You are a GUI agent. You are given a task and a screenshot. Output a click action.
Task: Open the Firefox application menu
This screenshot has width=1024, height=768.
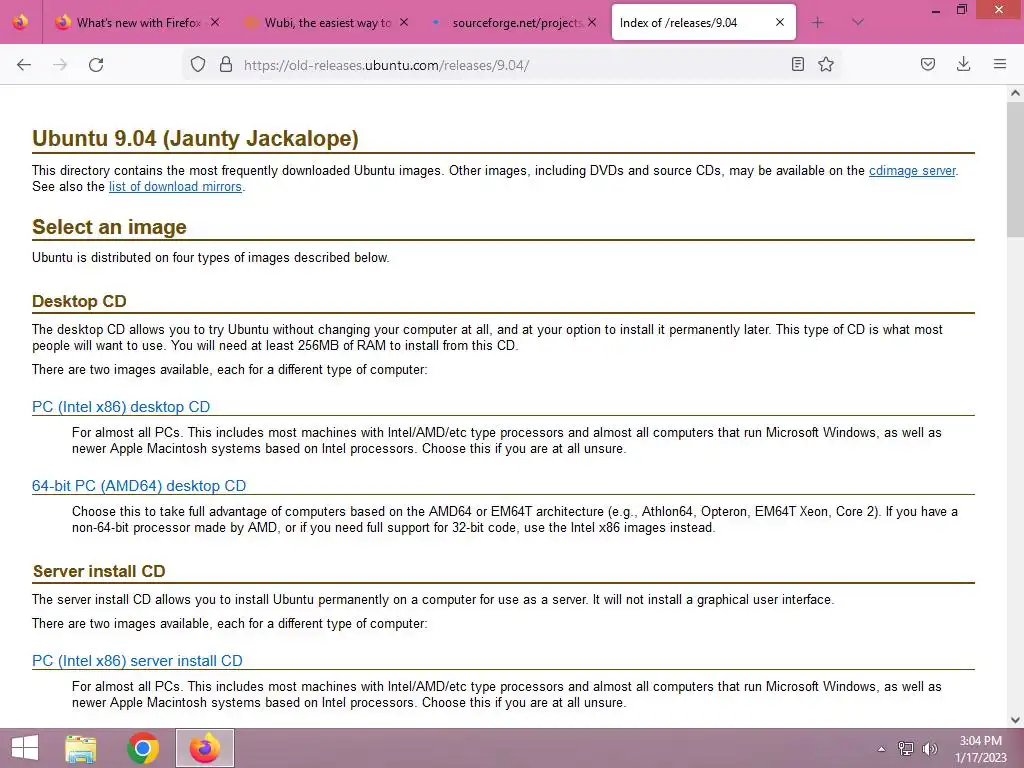[1000, 64]
